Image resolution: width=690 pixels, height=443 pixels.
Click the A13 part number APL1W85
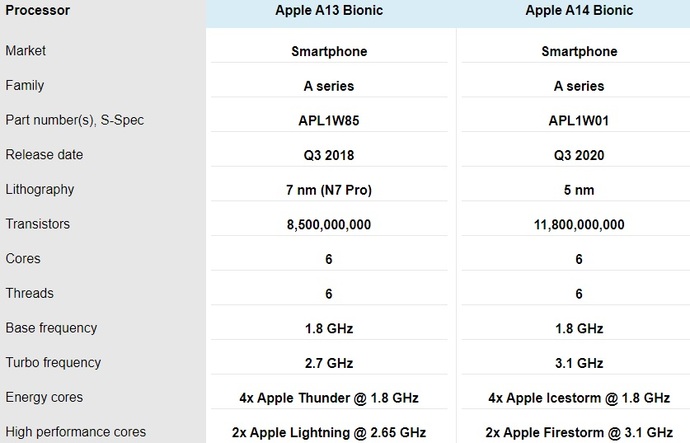329,121
